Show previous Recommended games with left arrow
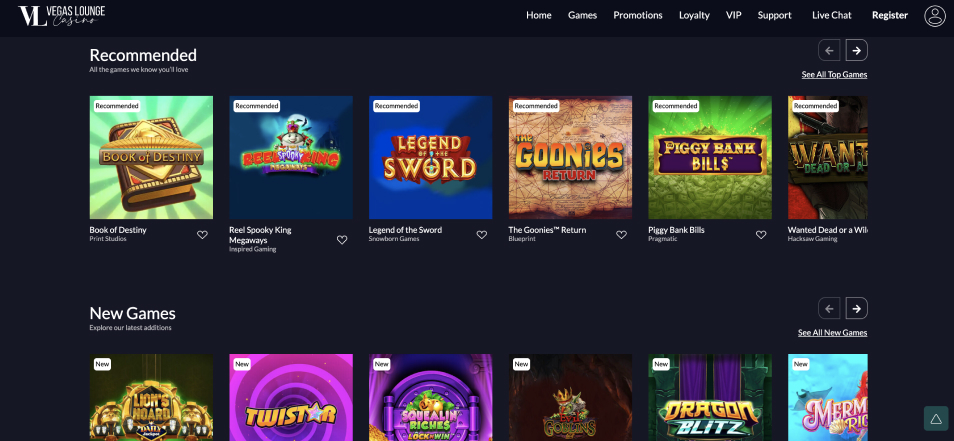The image size is (954, 441). [829, 50]
